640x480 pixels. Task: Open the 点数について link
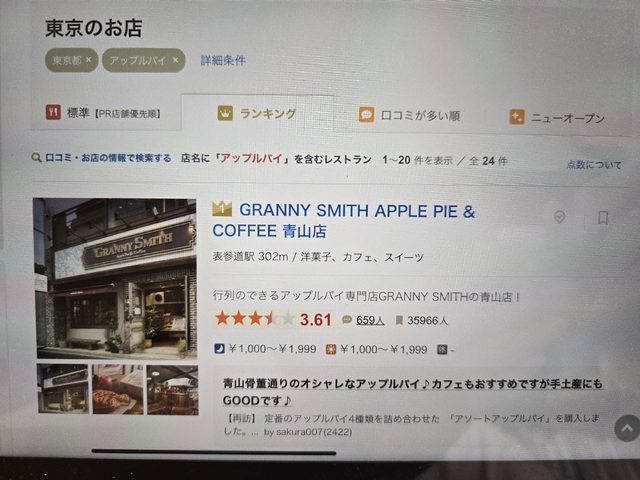pyautogui.click(x=594, y=165)
